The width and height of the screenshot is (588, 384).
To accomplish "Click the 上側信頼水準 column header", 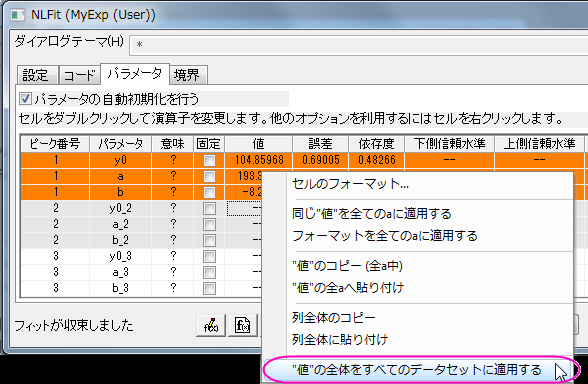I will click(539, 144).
